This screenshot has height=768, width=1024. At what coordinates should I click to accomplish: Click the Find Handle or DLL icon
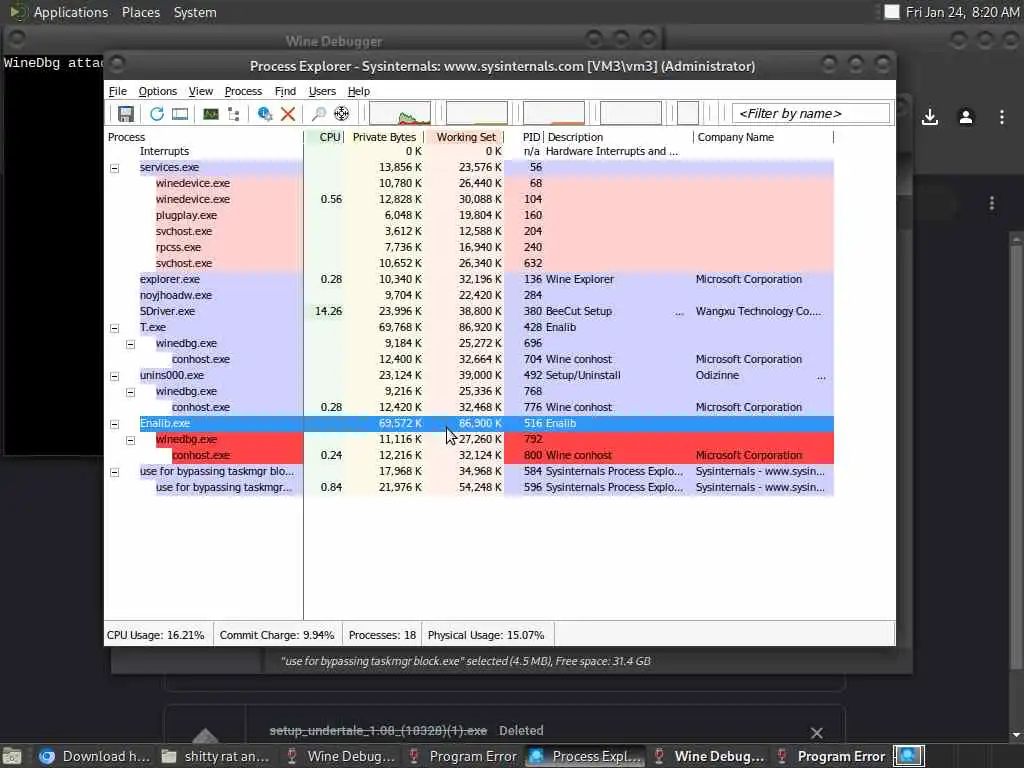click(319, 114)
